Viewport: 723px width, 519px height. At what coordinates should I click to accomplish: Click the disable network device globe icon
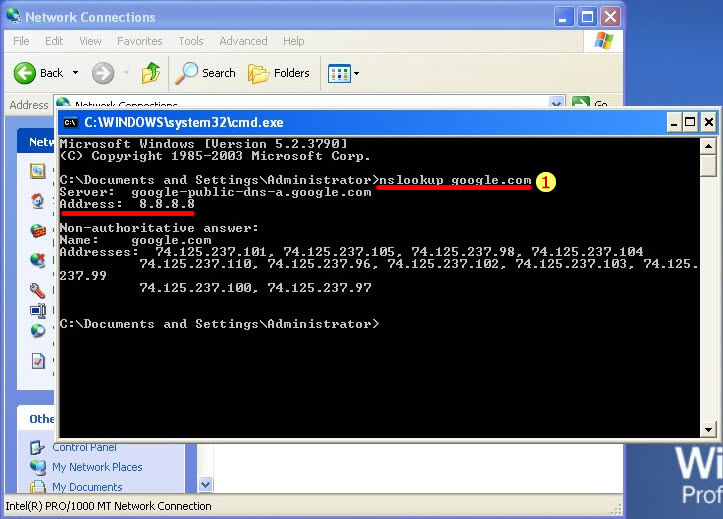pos(38,260)
